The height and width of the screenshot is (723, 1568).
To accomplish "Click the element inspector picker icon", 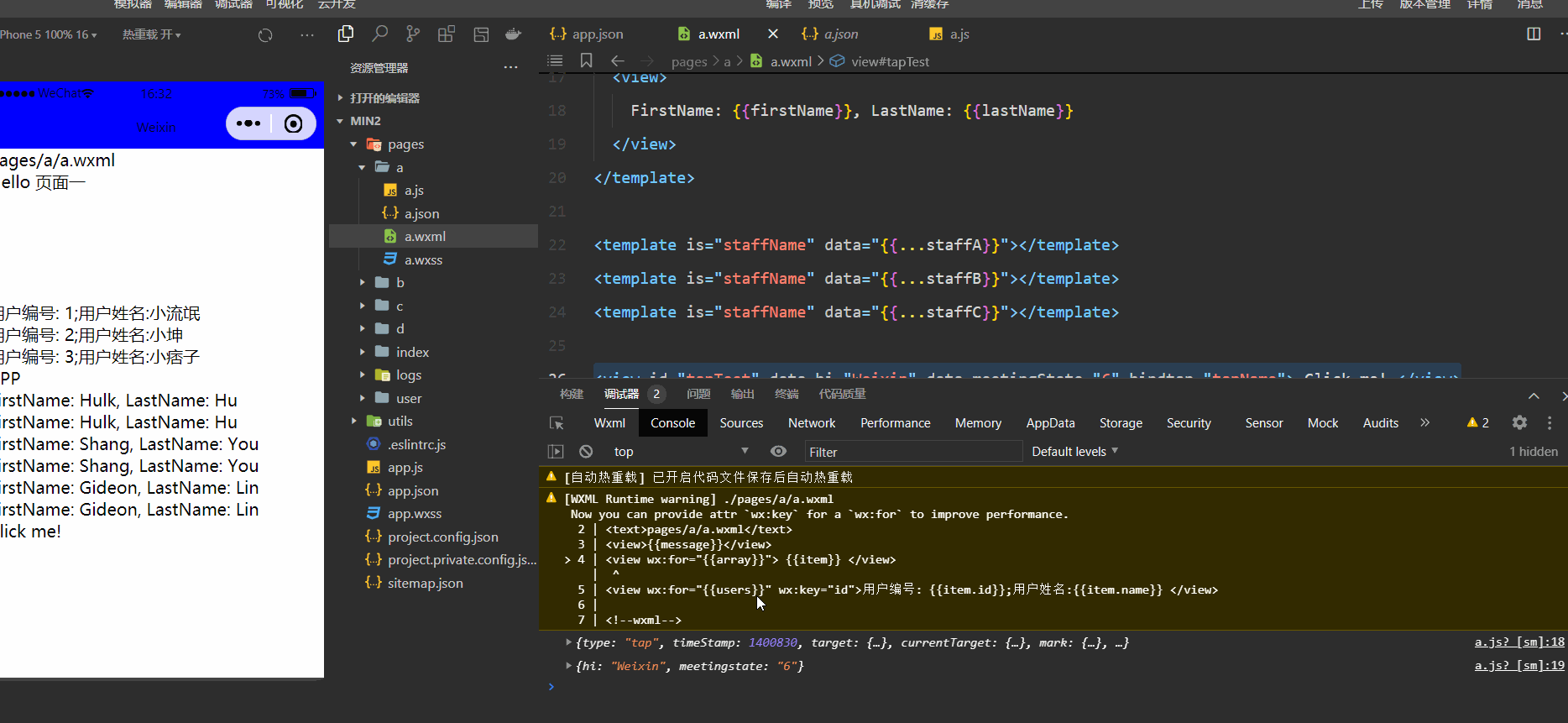I will coord(557,423).
